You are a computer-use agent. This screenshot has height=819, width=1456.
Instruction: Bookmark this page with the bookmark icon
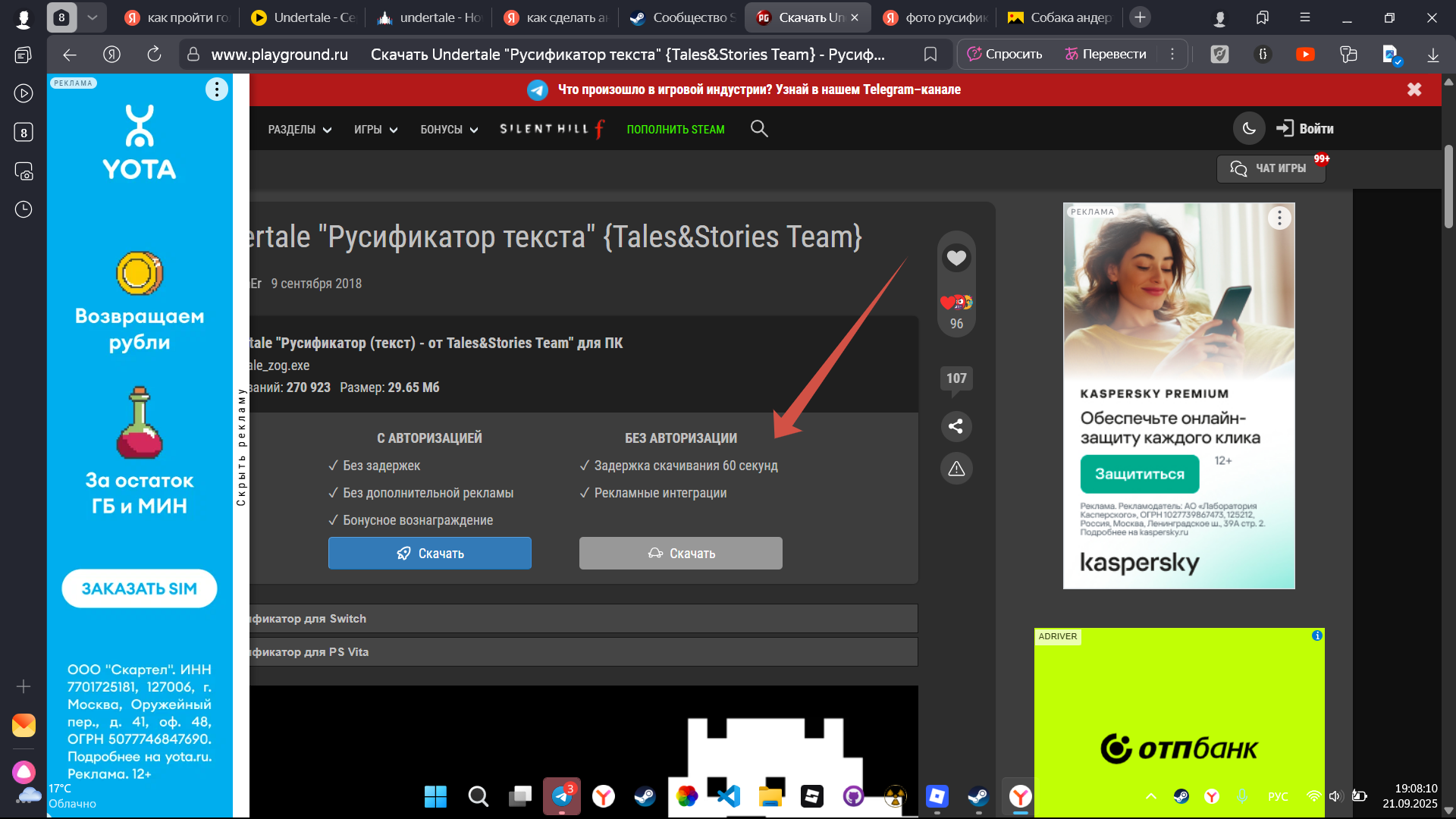[930, 55]
